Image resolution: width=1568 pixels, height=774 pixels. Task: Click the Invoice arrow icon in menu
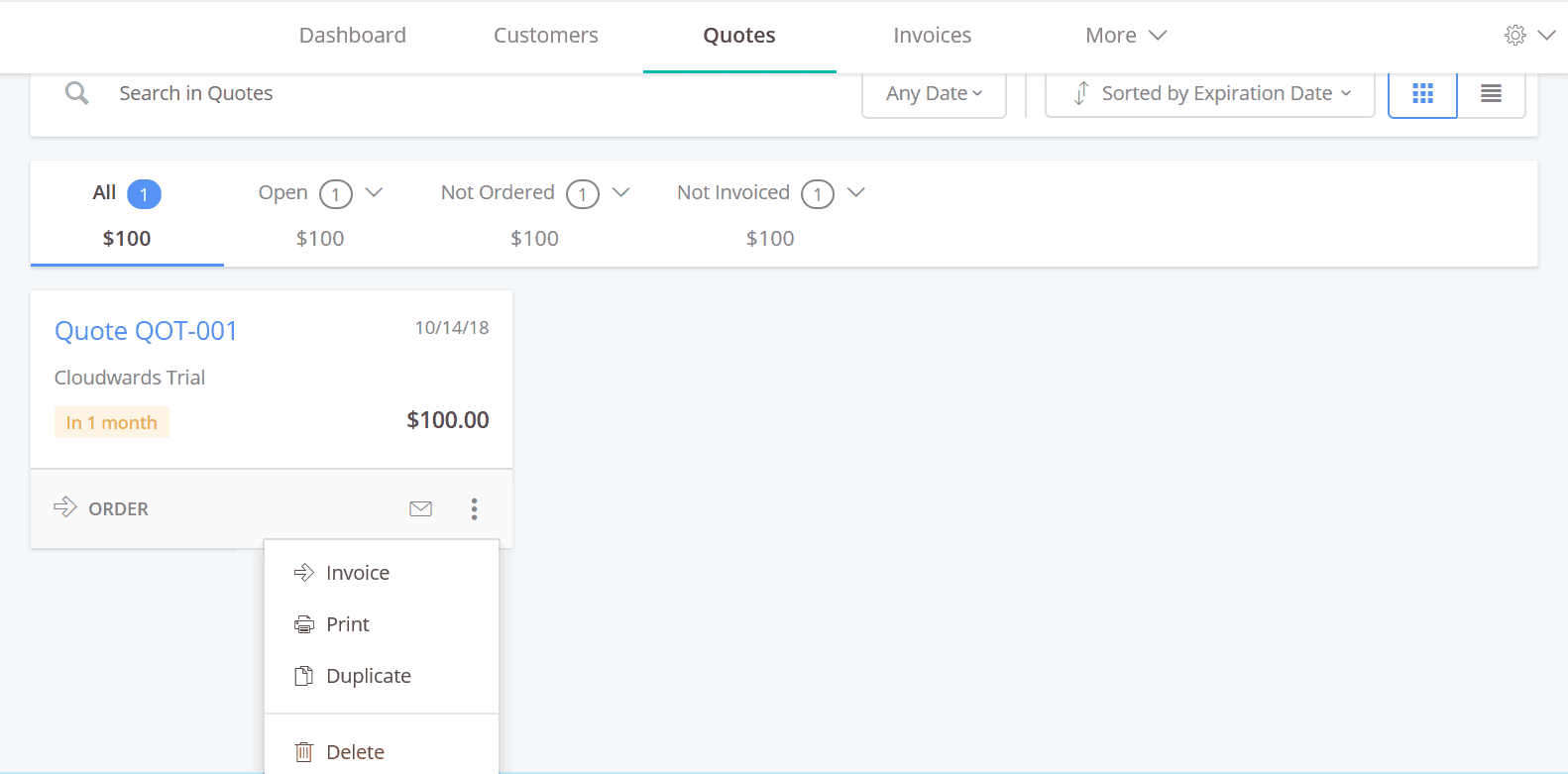click(304, 573)
